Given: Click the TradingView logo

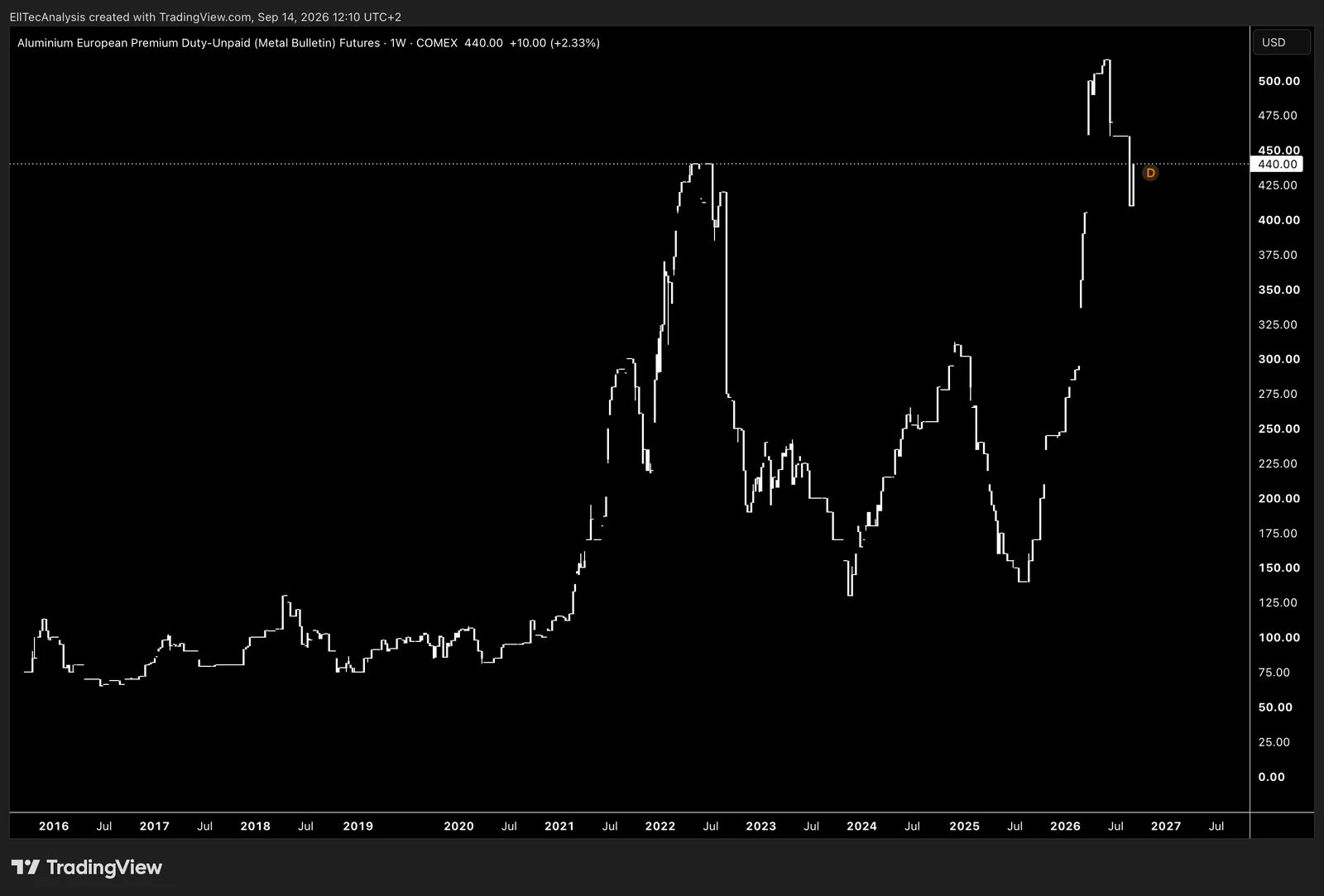Looking at the screenshot, I should [x=86, y=867].
